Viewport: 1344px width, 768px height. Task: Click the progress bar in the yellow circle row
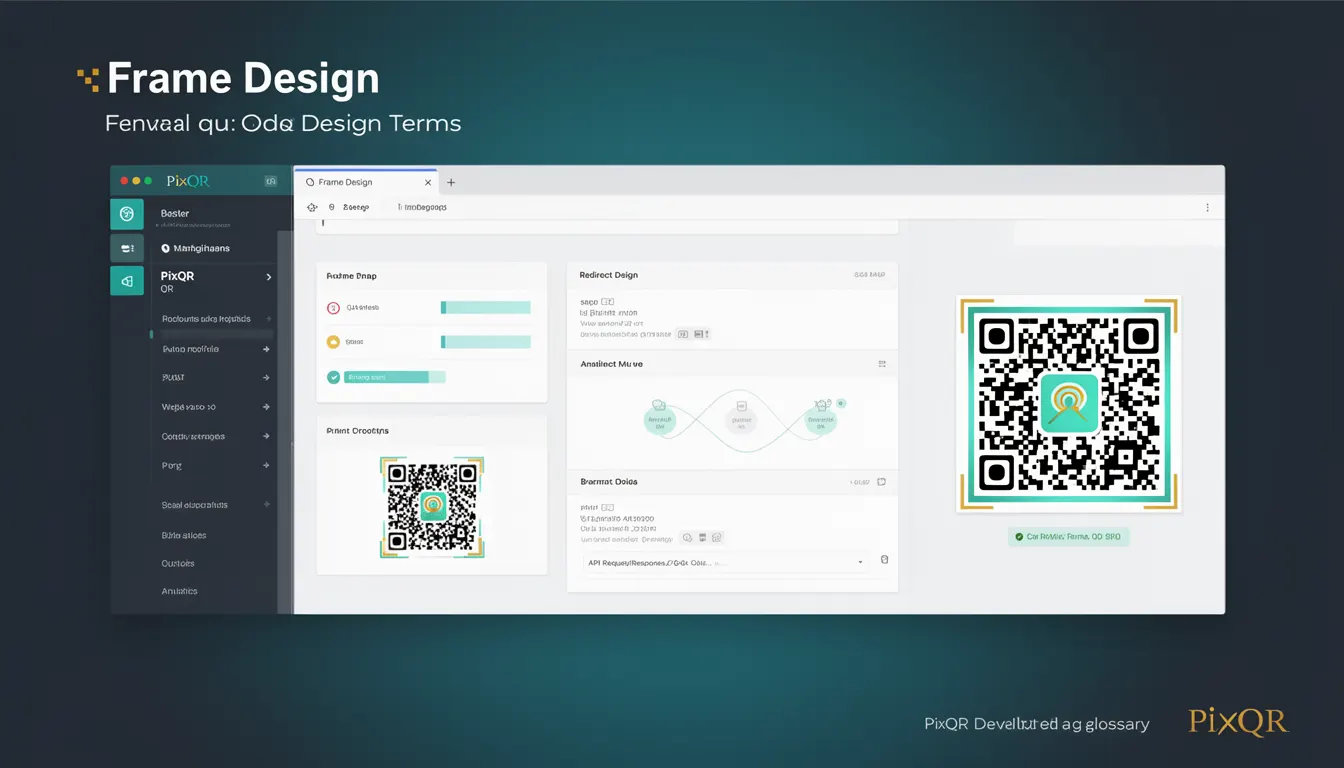click(x=486, y=342)
